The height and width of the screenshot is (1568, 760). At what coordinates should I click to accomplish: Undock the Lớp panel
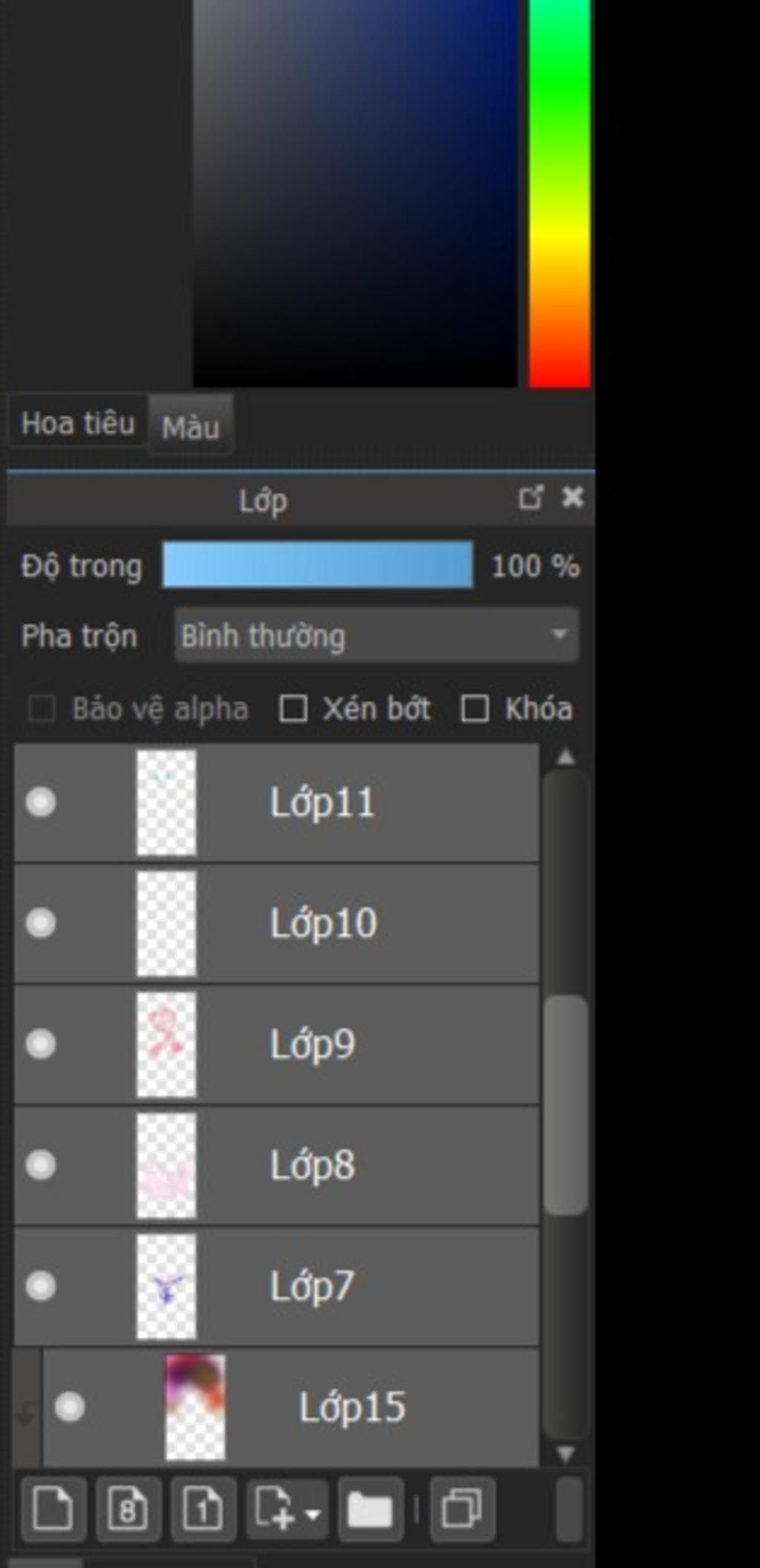coord(531,497)
